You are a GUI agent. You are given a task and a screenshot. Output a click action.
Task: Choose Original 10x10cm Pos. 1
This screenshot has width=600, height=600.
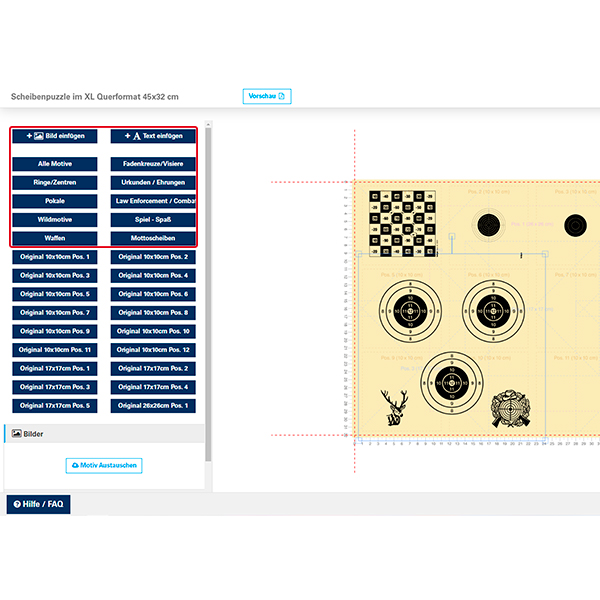pos(55,257)
